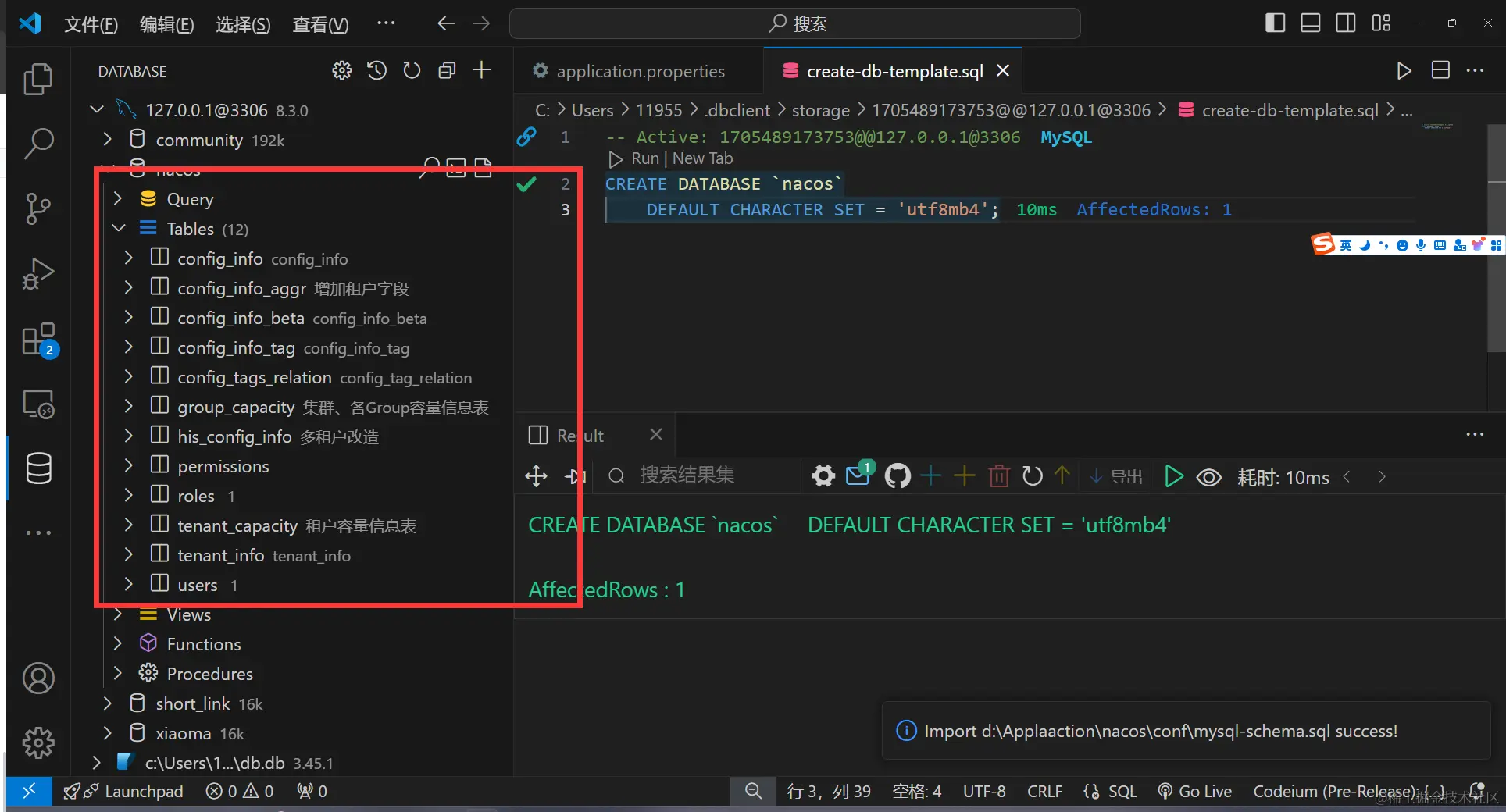This screenshot has height=812, width=1506.
Task: Collapse the 127.0.0.1@3306 connection
Action: [97, 110]
